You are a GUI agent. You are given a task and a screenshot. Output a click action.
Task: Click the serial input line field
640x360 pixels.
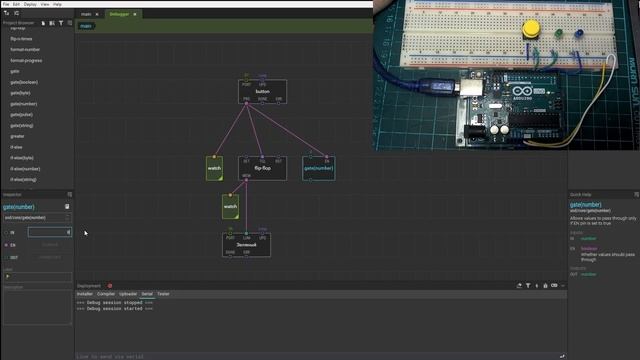click(316, 356)
